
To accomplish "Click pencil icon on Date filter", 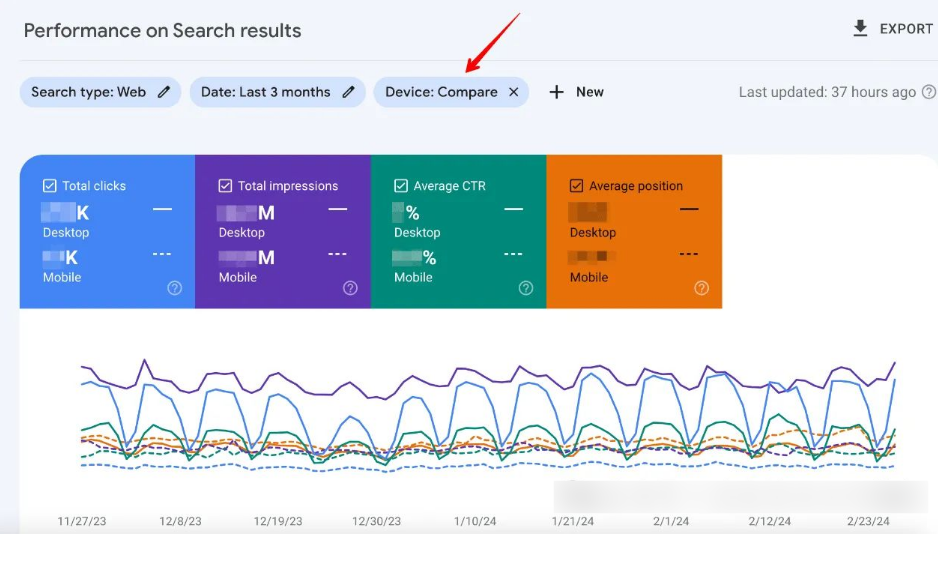I will pyautogui.click(x=348, y=92).
